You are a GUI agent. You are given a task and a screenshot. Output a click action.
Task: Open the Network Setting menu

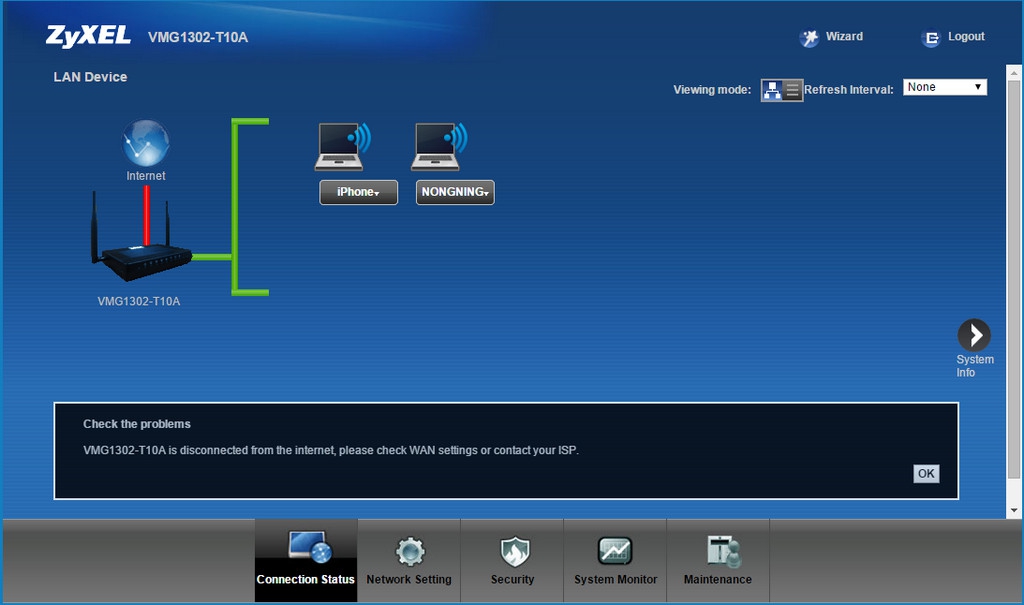click(x=409, y=561)
